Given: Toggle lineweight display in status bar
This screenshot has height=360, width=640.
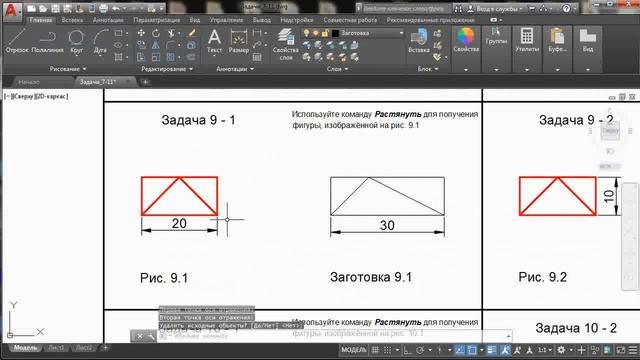Looking at the screenshot, I should 492,350.
